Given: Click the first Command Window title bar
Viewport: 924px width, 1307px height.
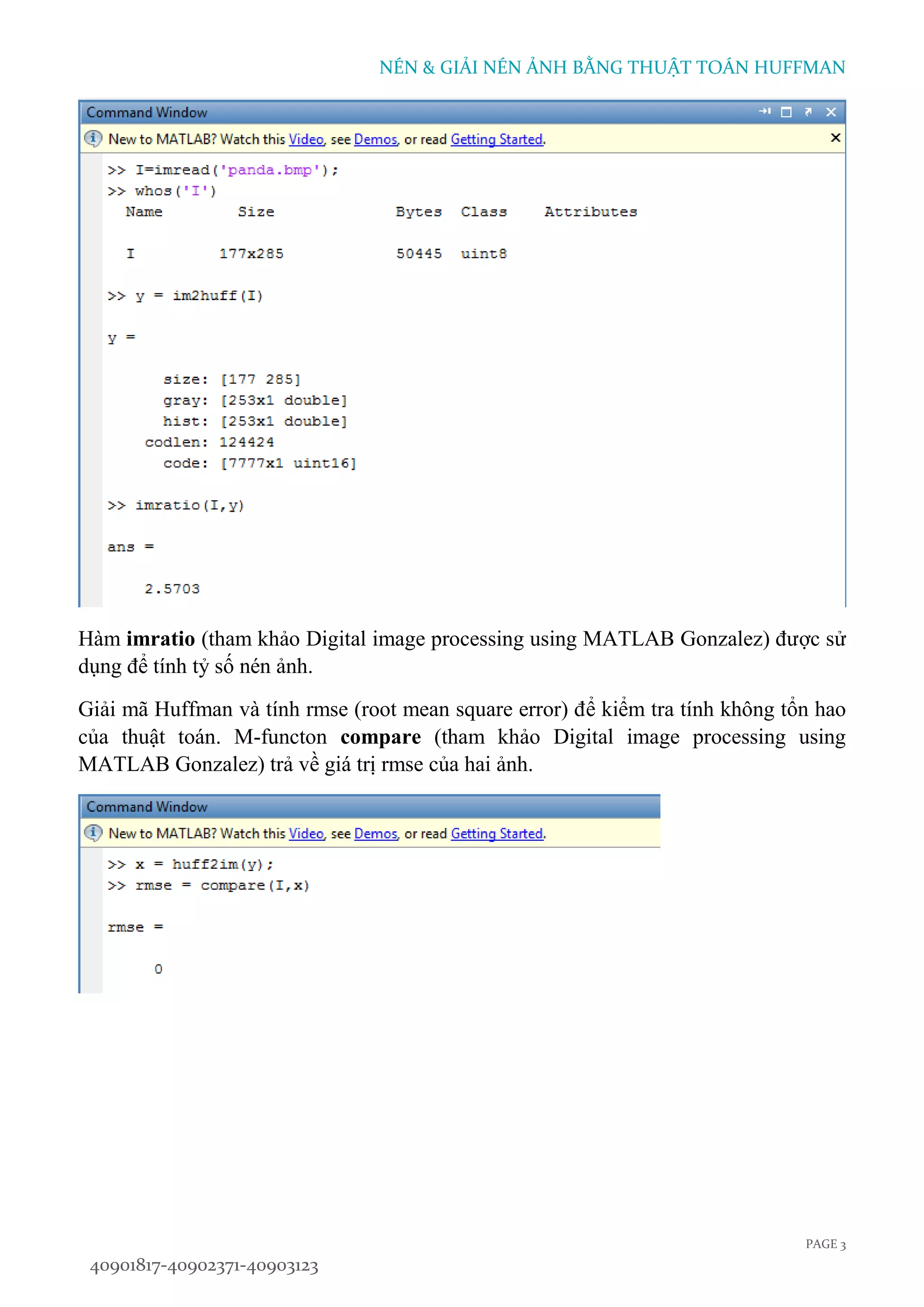Looking at the screenshot, I should tap(398, 112).
